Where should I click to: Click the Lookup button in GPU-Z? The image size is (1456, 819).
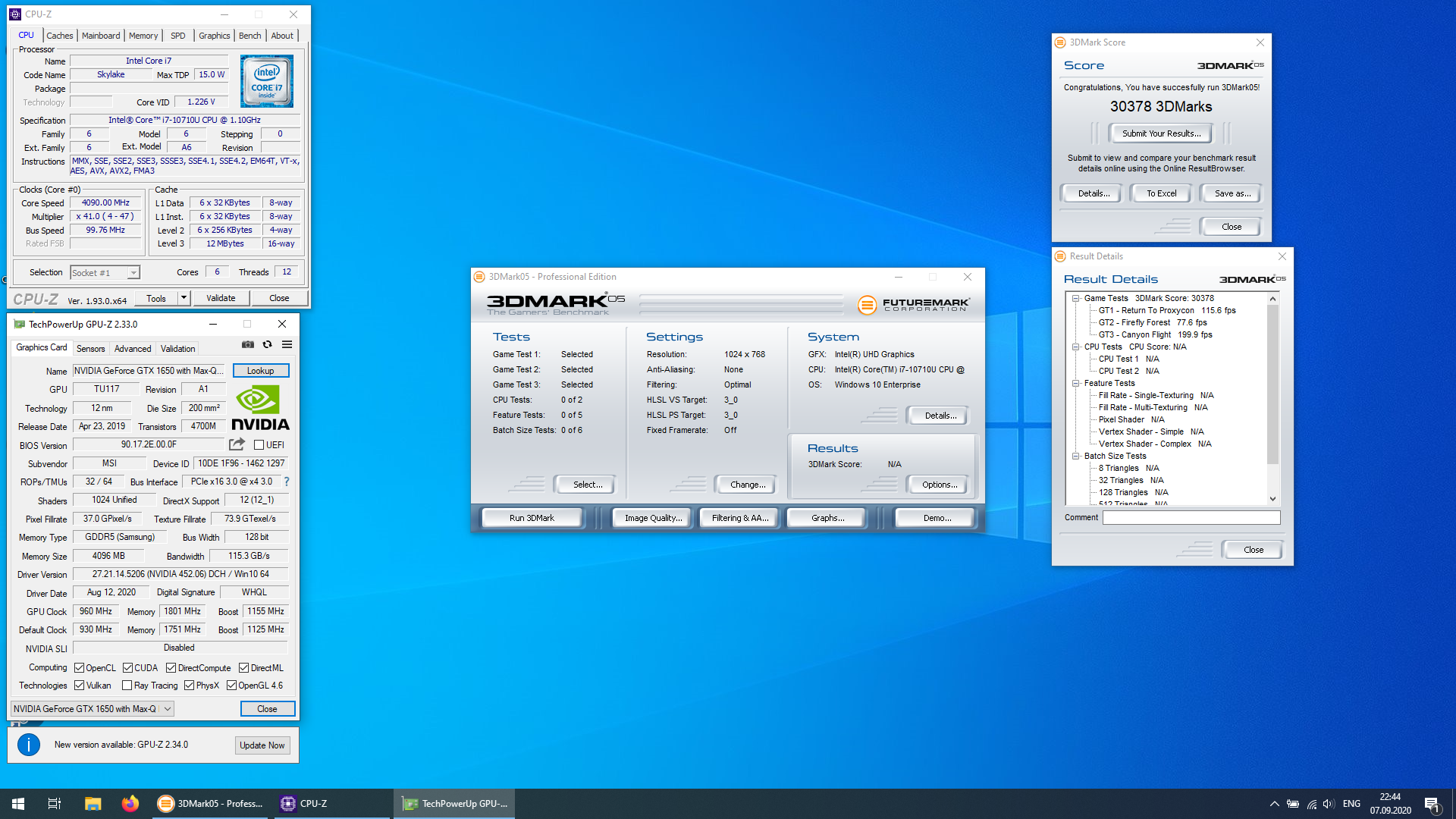[x=260, y=371]
